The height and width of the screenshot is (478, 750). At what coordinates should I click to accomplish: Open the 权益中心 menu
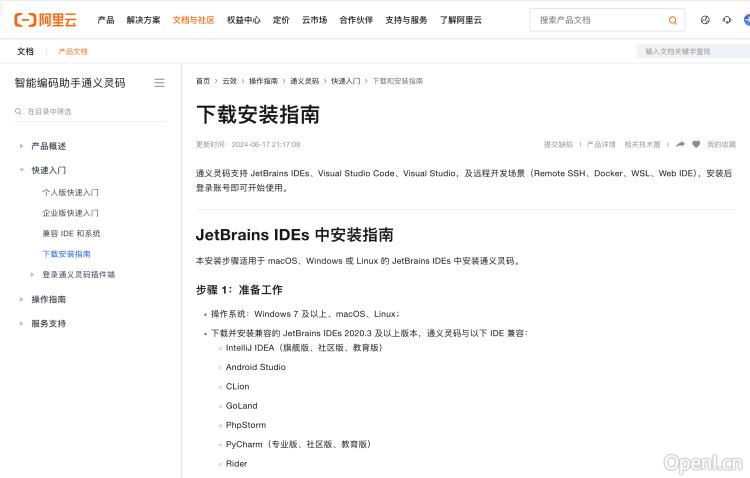pos(243,20)
